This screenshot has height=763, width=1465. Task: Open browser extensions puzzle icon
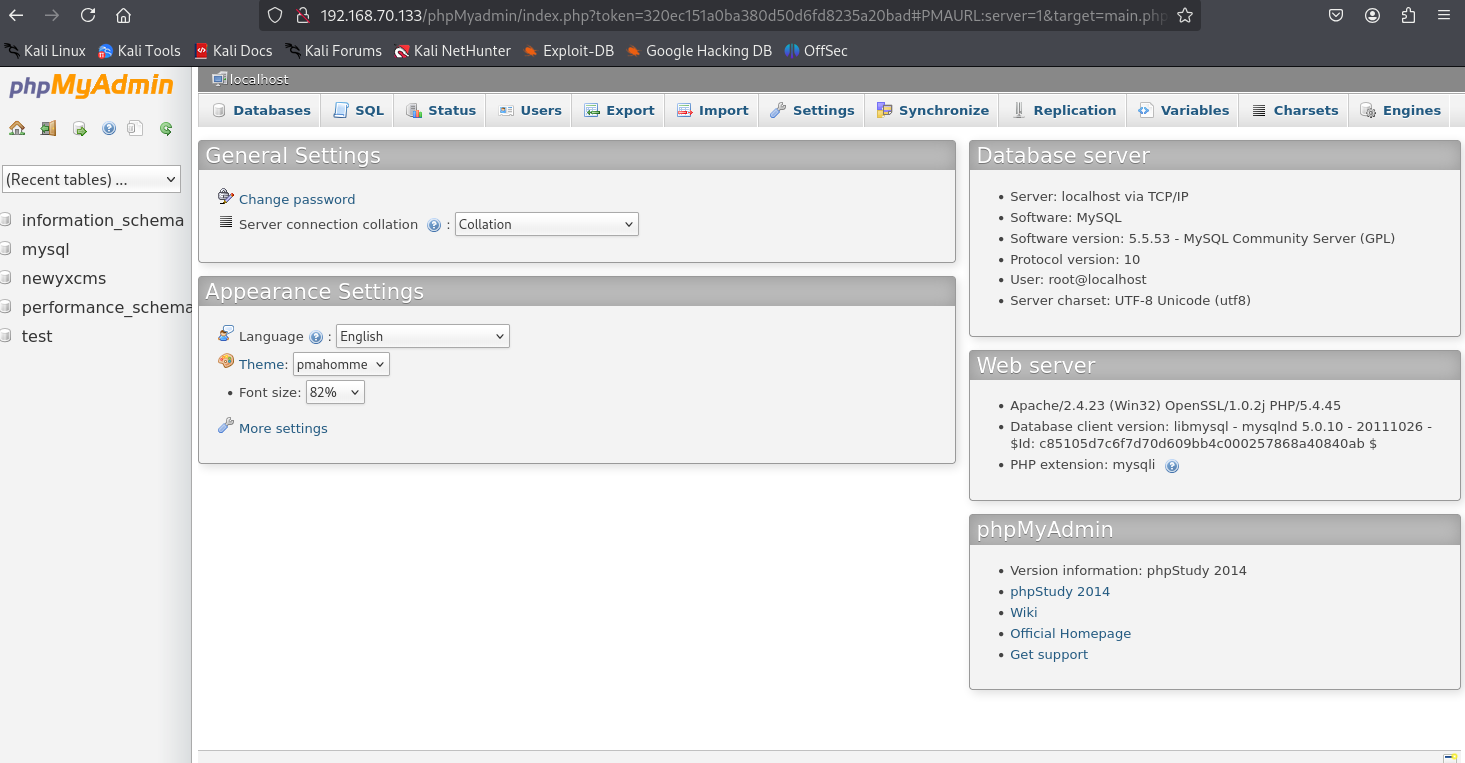click(1408, 15)
